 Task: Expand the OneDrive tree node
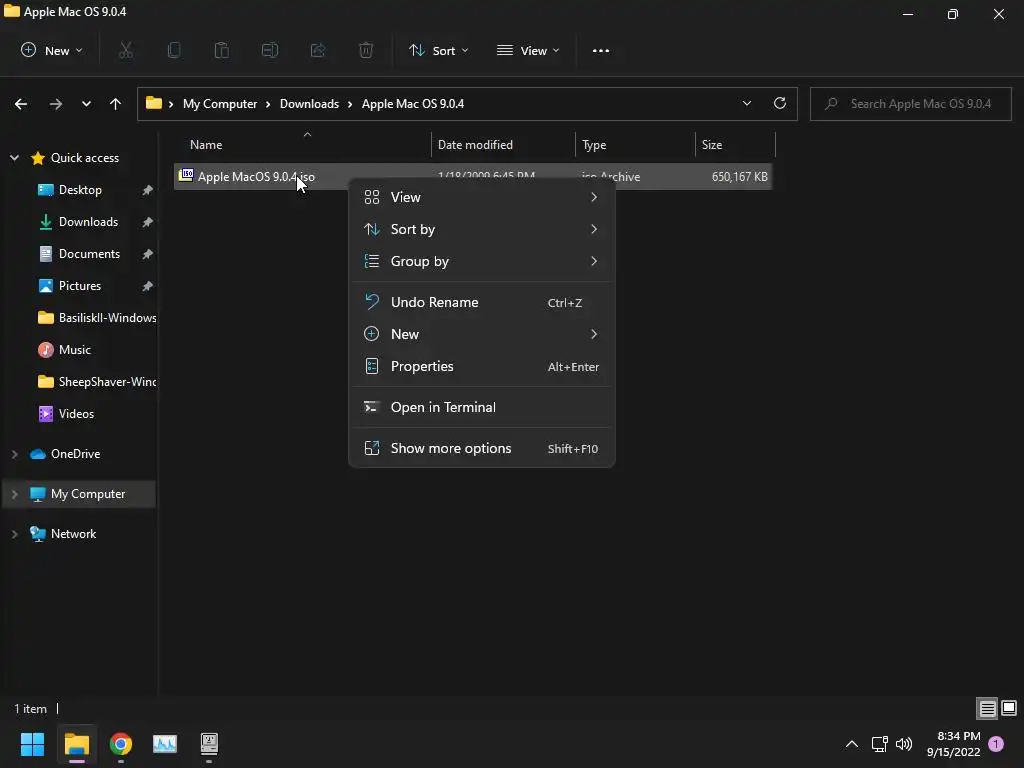pos(14,454)
